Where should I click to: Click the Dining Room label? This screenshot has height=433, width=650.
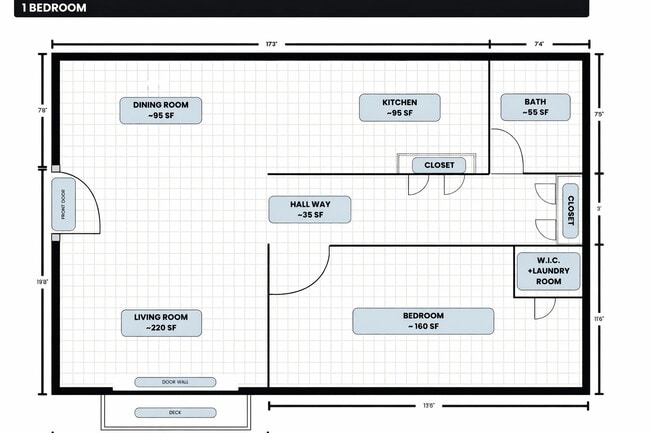pos(161,110)
